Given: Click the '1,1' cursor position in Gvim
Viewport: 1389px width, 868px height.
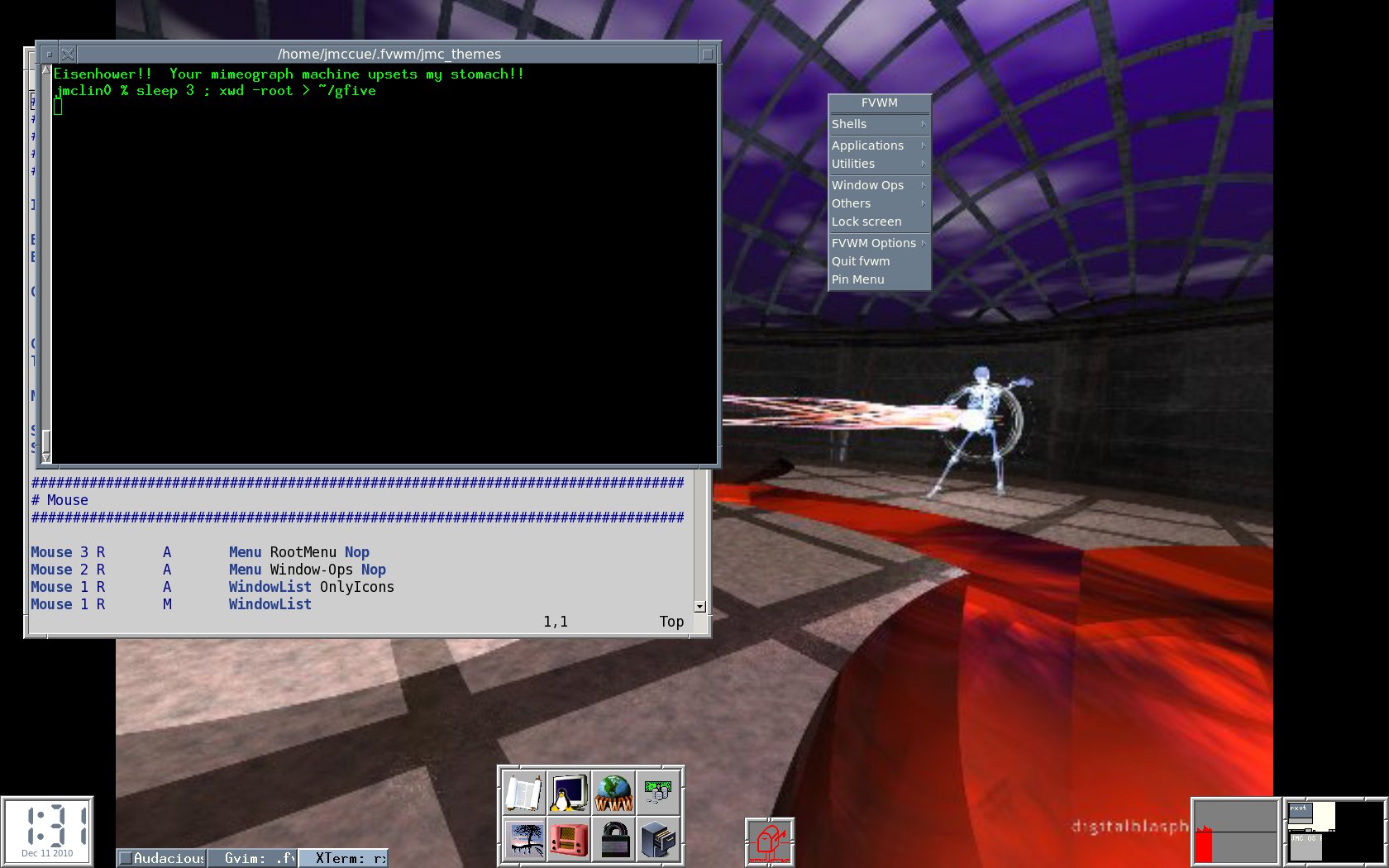Looking at the screenshot, I should point(556,622).
